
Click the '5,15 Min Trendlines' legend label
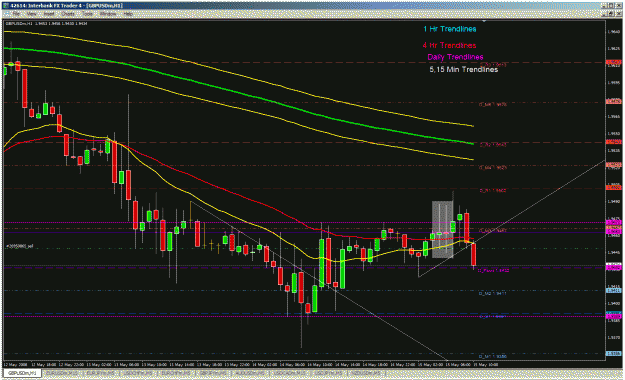[x=464, y=69]
